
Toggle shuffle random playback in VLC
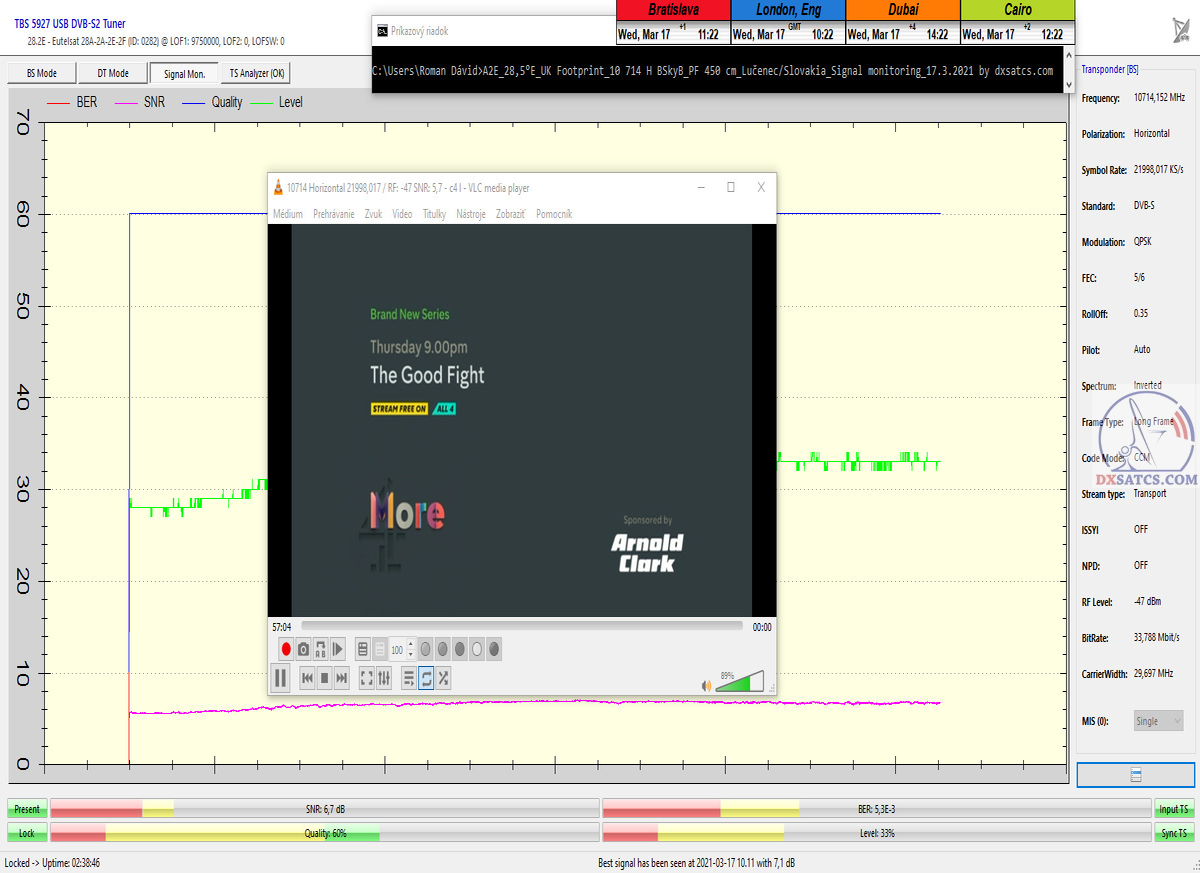(443, 678)
